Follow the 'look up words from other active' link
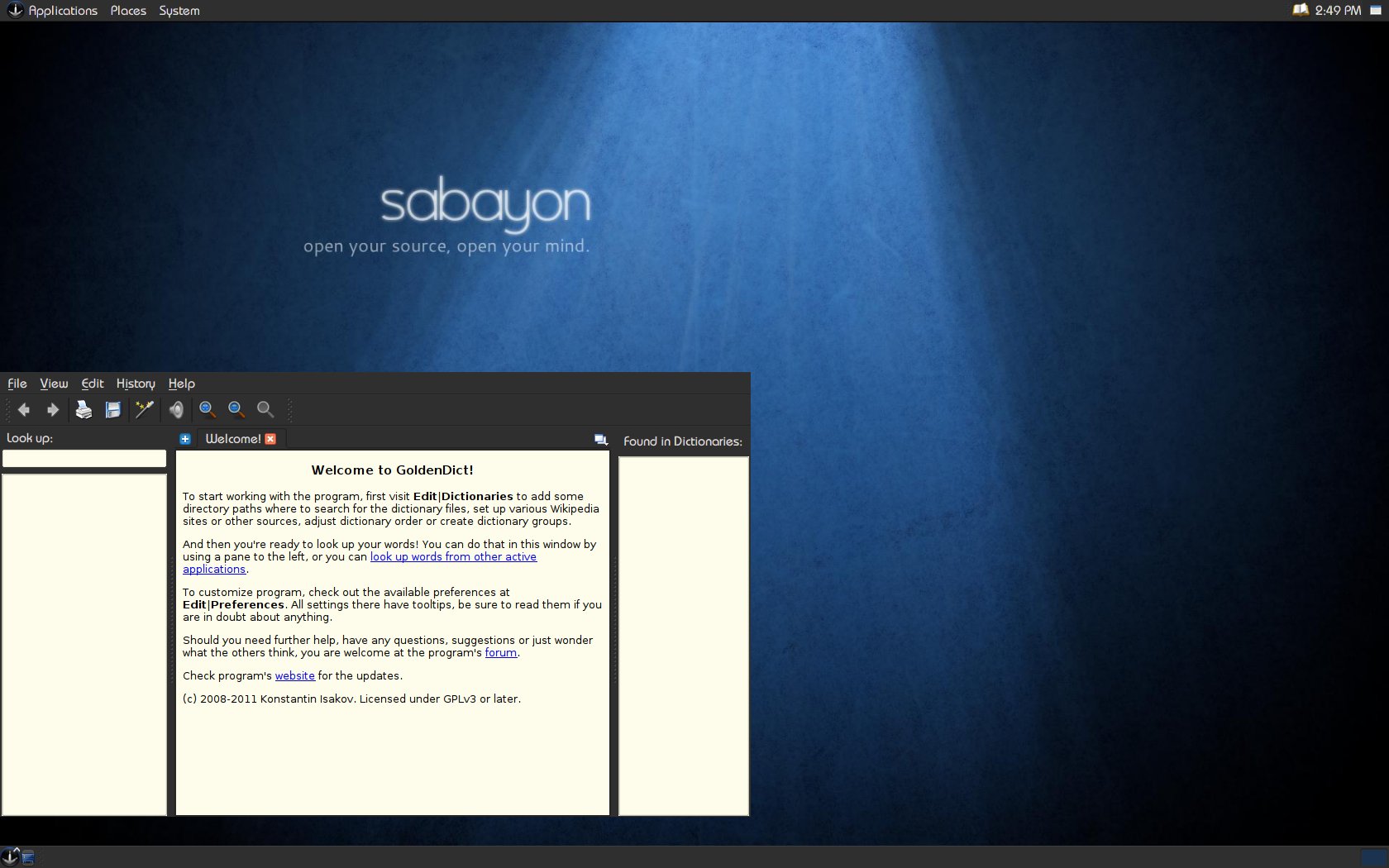 coord(453,557)
